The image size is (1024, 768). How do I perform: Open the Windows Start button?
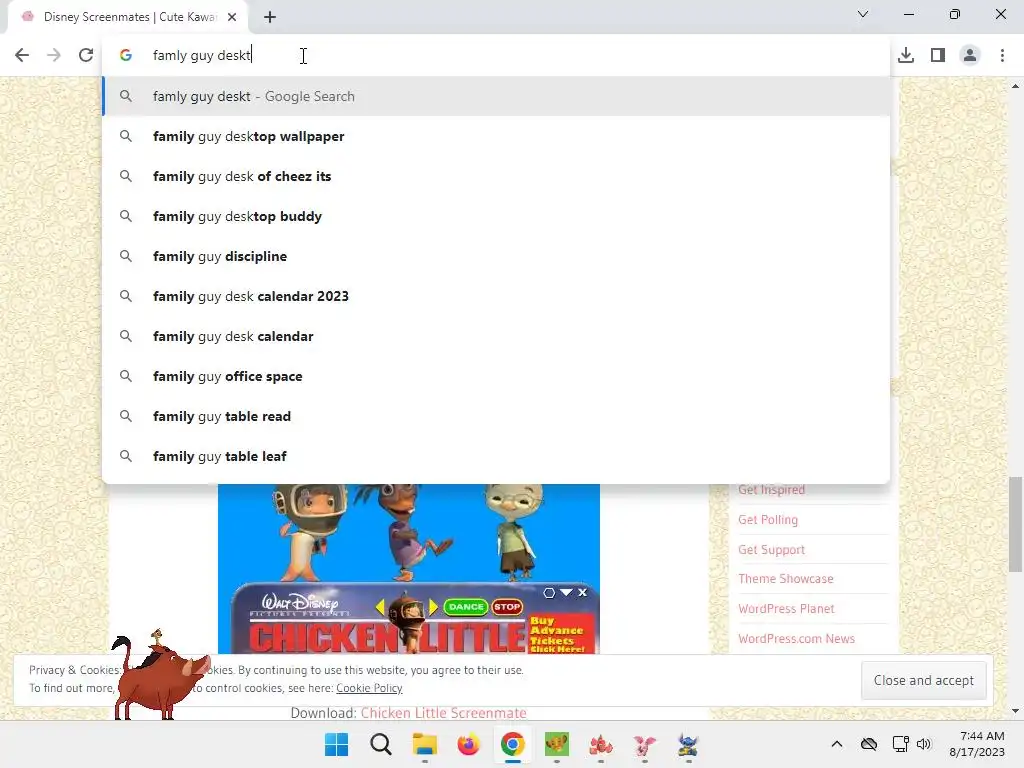(x=336, y=744)
